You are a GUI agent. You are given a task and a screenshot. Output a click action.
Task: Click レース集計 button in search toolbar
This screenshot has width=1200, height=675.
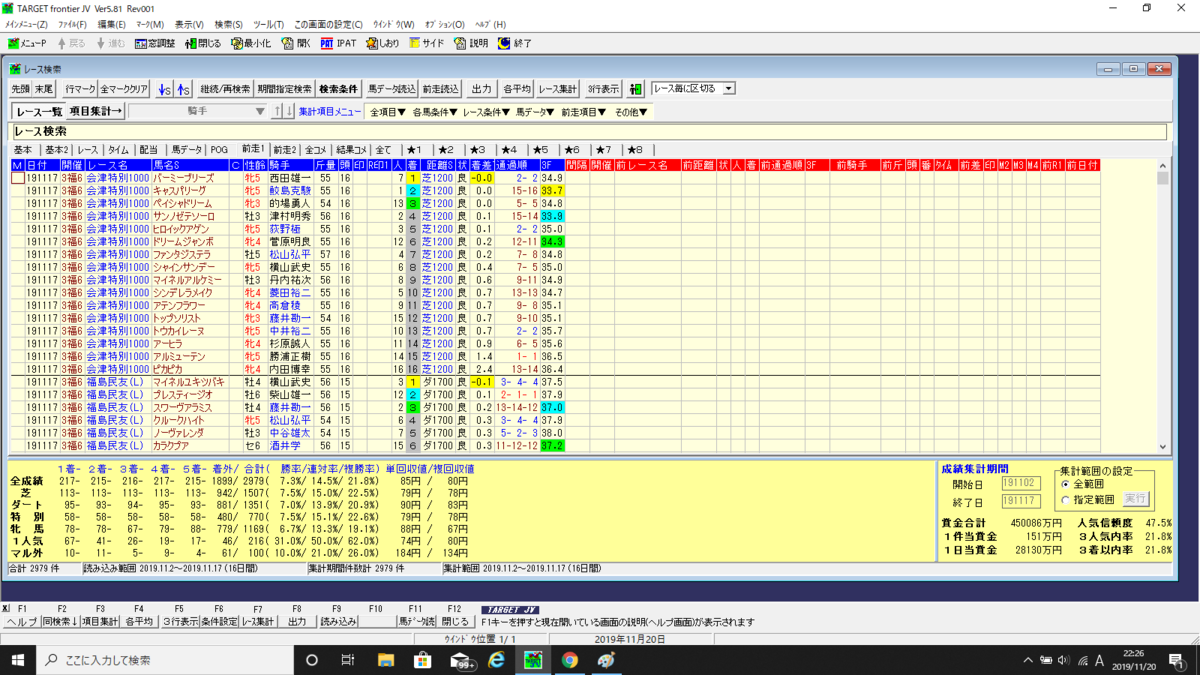(x=559, y=89)
